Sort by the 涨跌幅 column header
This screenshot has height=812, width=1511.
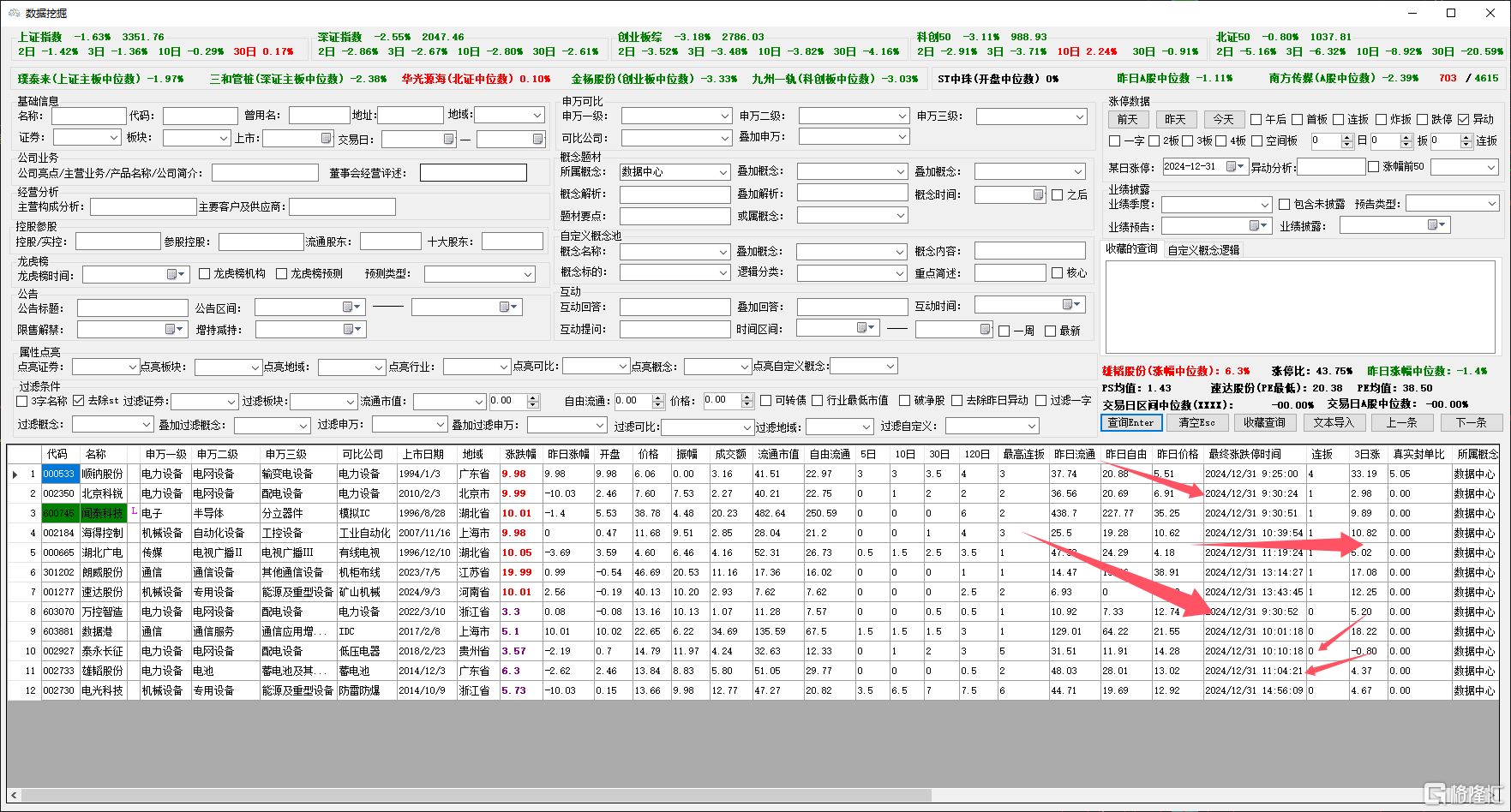(520, 455)
